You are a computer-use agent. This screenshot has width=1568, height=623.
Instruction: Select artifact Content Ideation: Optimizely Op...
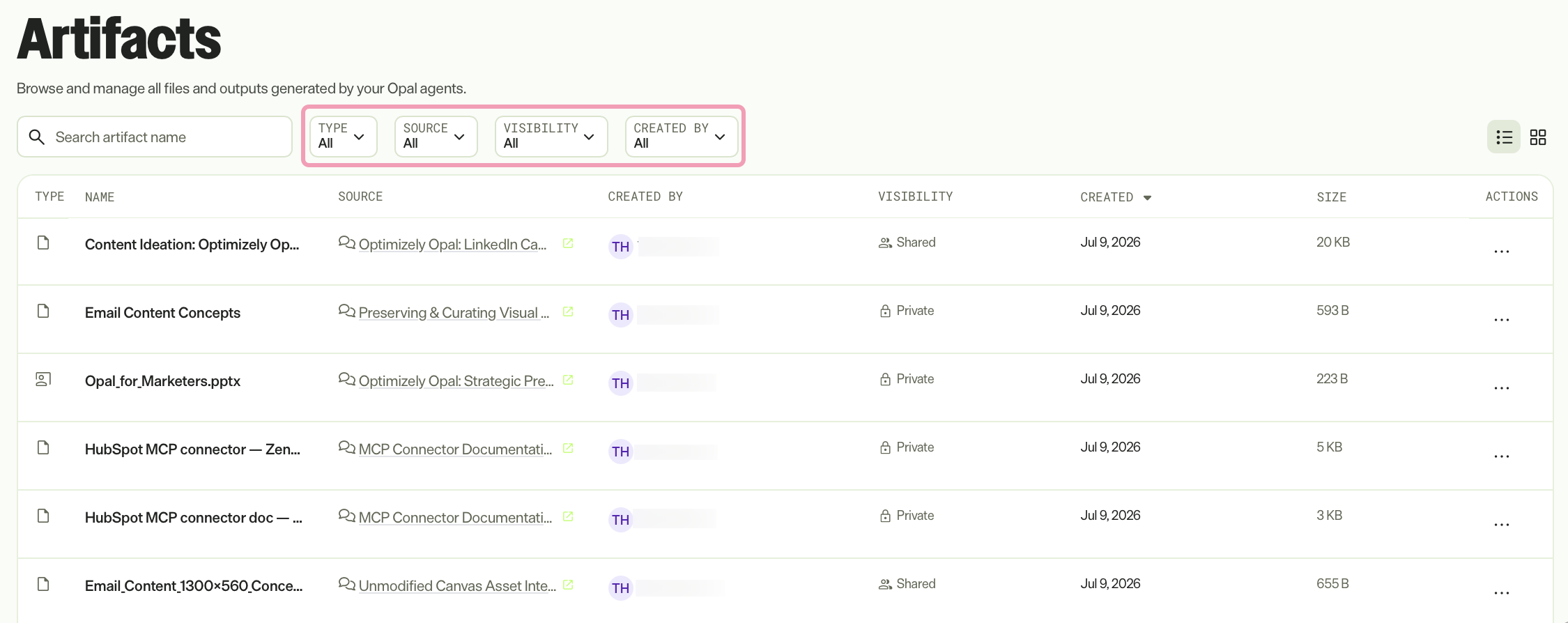192,245
